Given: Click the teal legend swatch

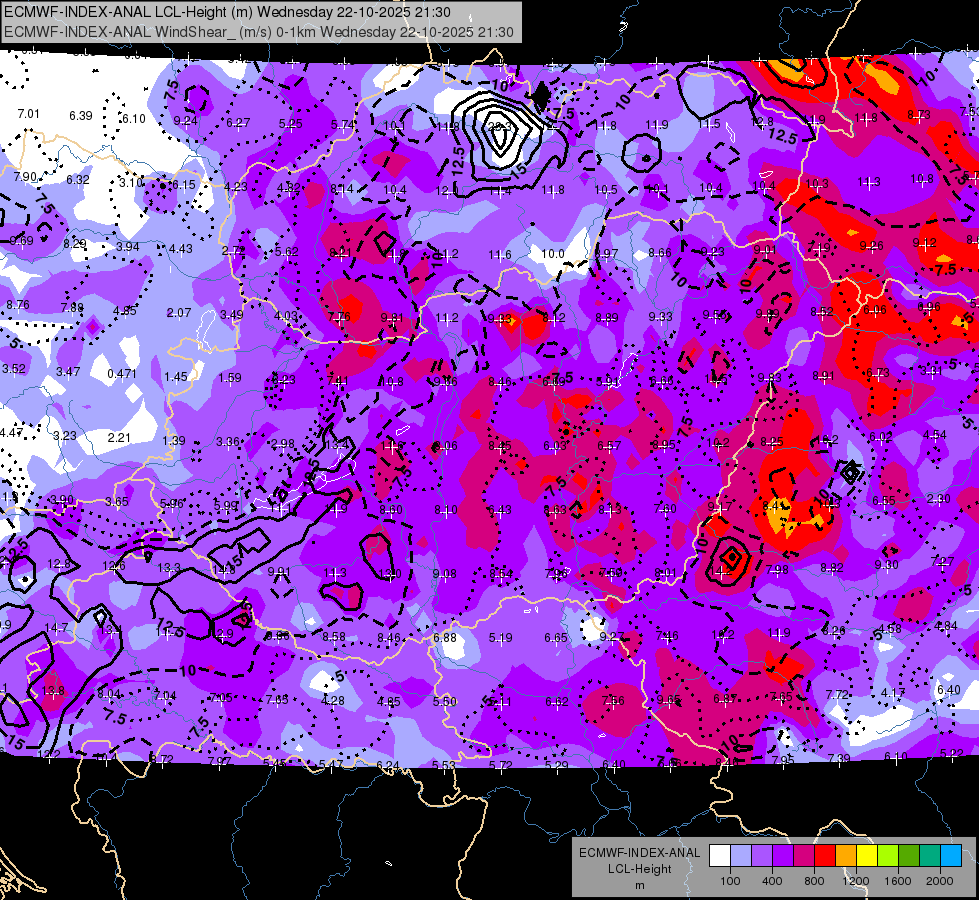Looking at the screenshot, I should coord(930,855).
